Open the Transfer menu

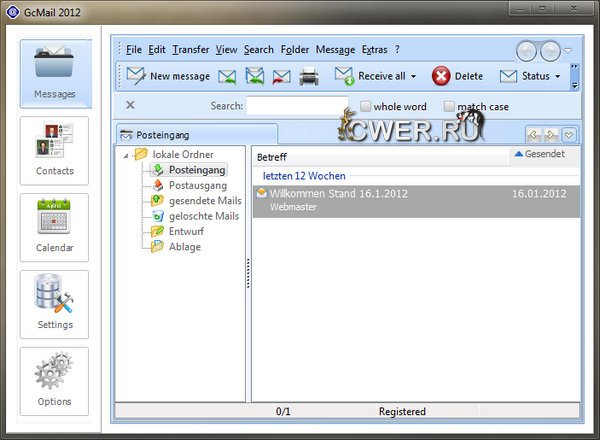coord(190,49)
